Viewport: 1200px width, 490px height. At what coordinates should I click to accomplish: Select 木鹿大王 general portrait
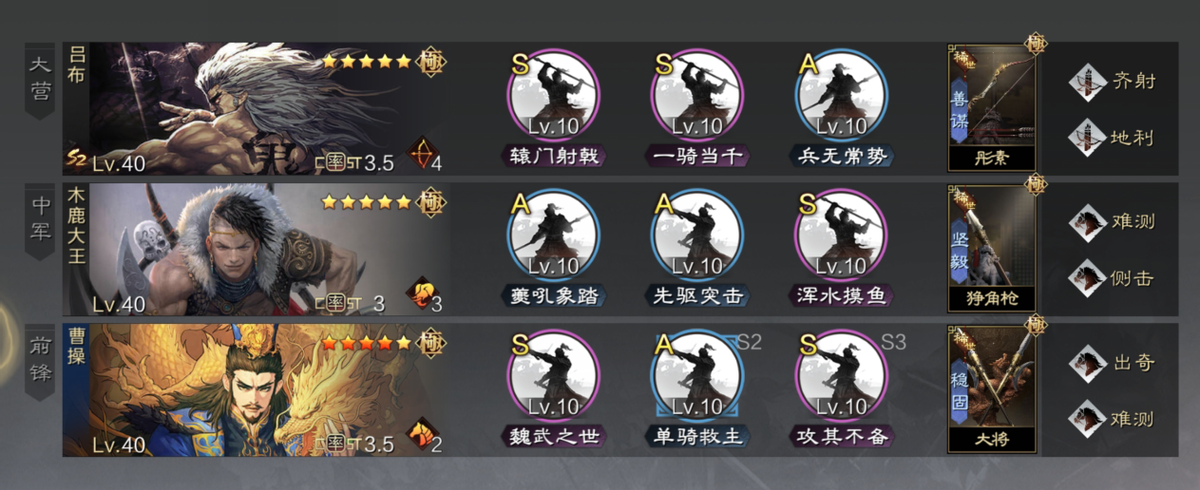[256, 249]
